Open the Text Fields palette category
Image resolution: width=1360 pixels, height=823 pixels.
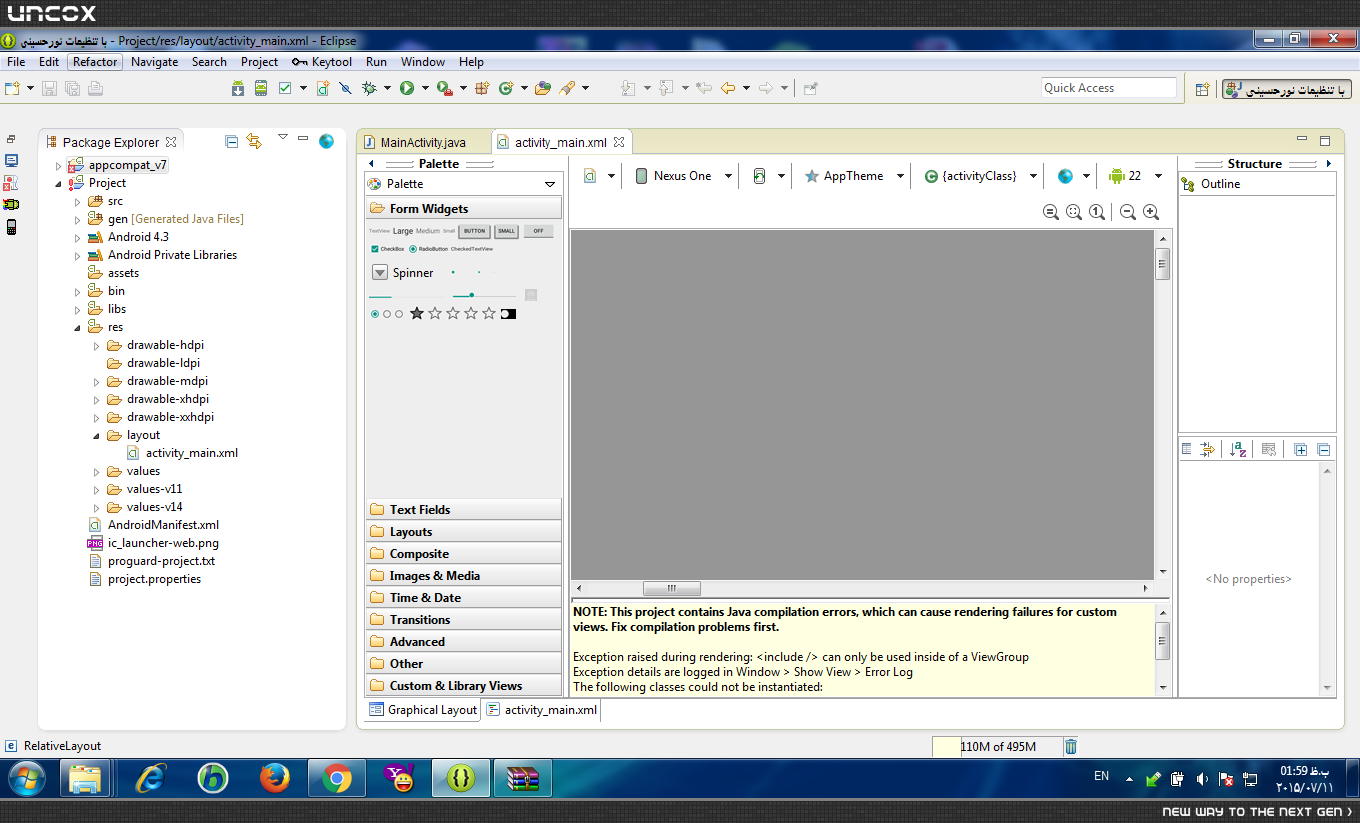[x=464, y=510]
